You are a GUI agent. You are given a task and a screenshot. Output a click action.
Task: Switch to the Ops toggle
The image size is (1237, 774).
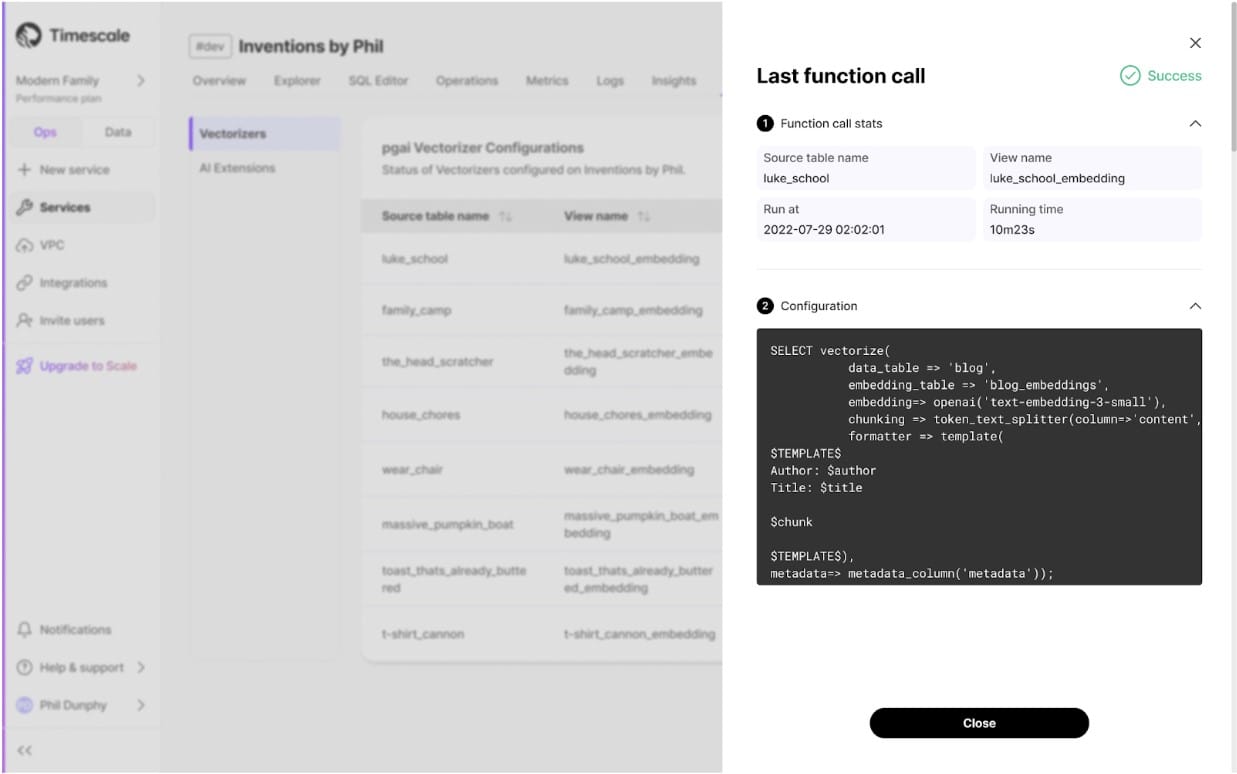(45, 132)
